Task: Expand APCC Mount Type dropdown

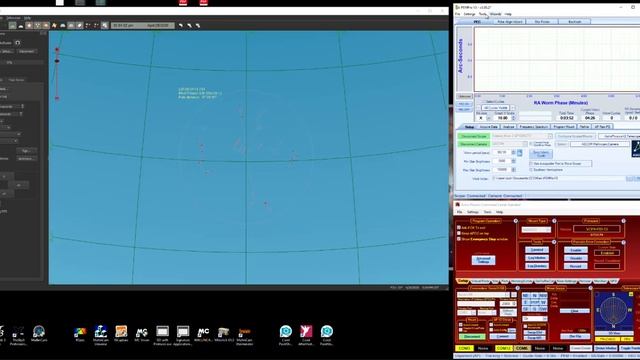Action: click(536, 230)
